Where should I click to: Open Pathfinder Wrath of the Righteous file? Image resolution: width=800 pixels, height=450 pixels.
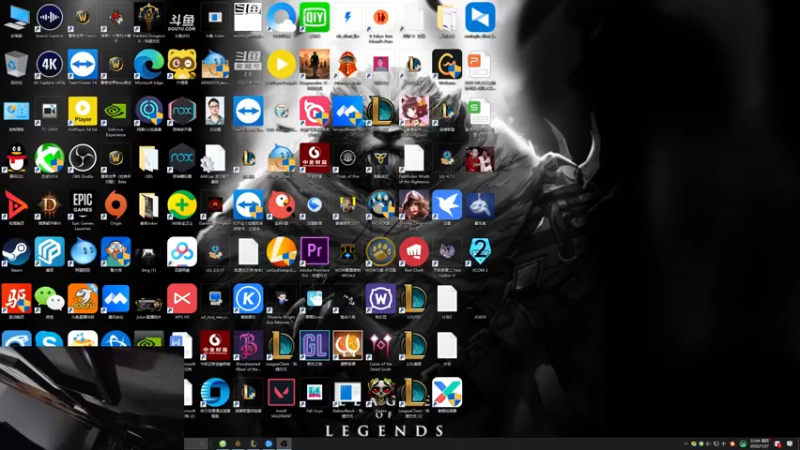[x=414, y=158]
